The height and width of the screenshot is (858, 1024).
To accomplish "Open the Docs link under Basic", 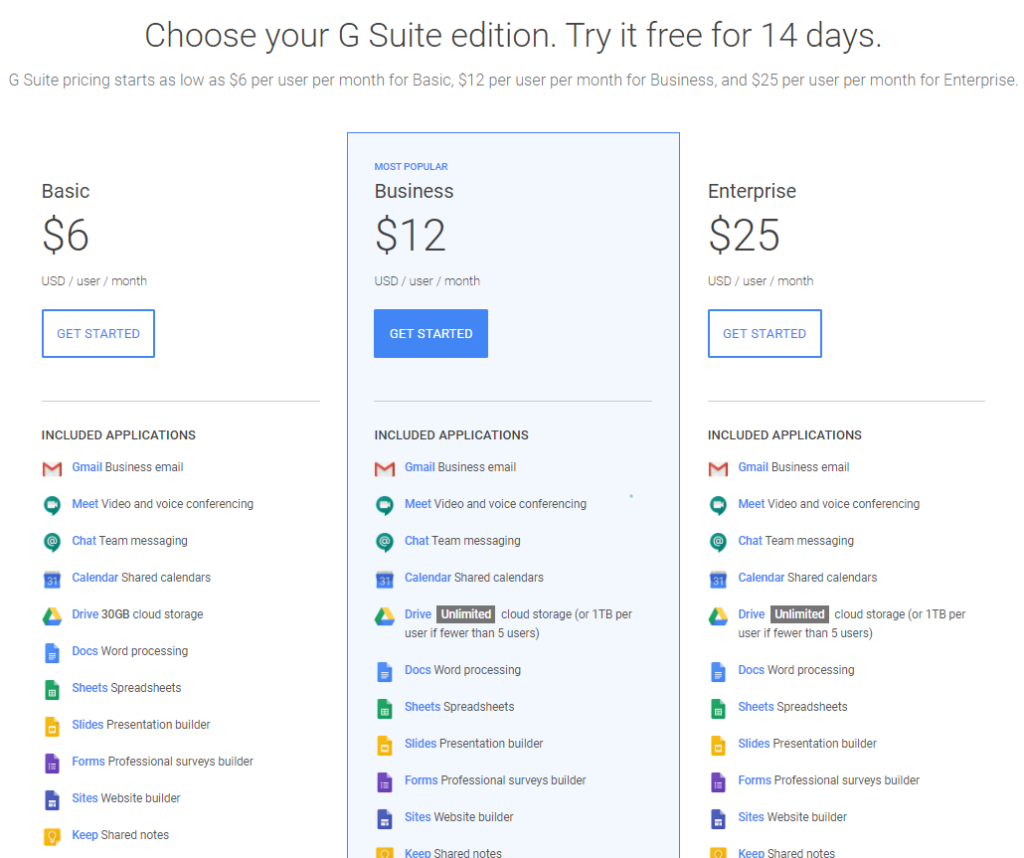I will tap(85, 651).
